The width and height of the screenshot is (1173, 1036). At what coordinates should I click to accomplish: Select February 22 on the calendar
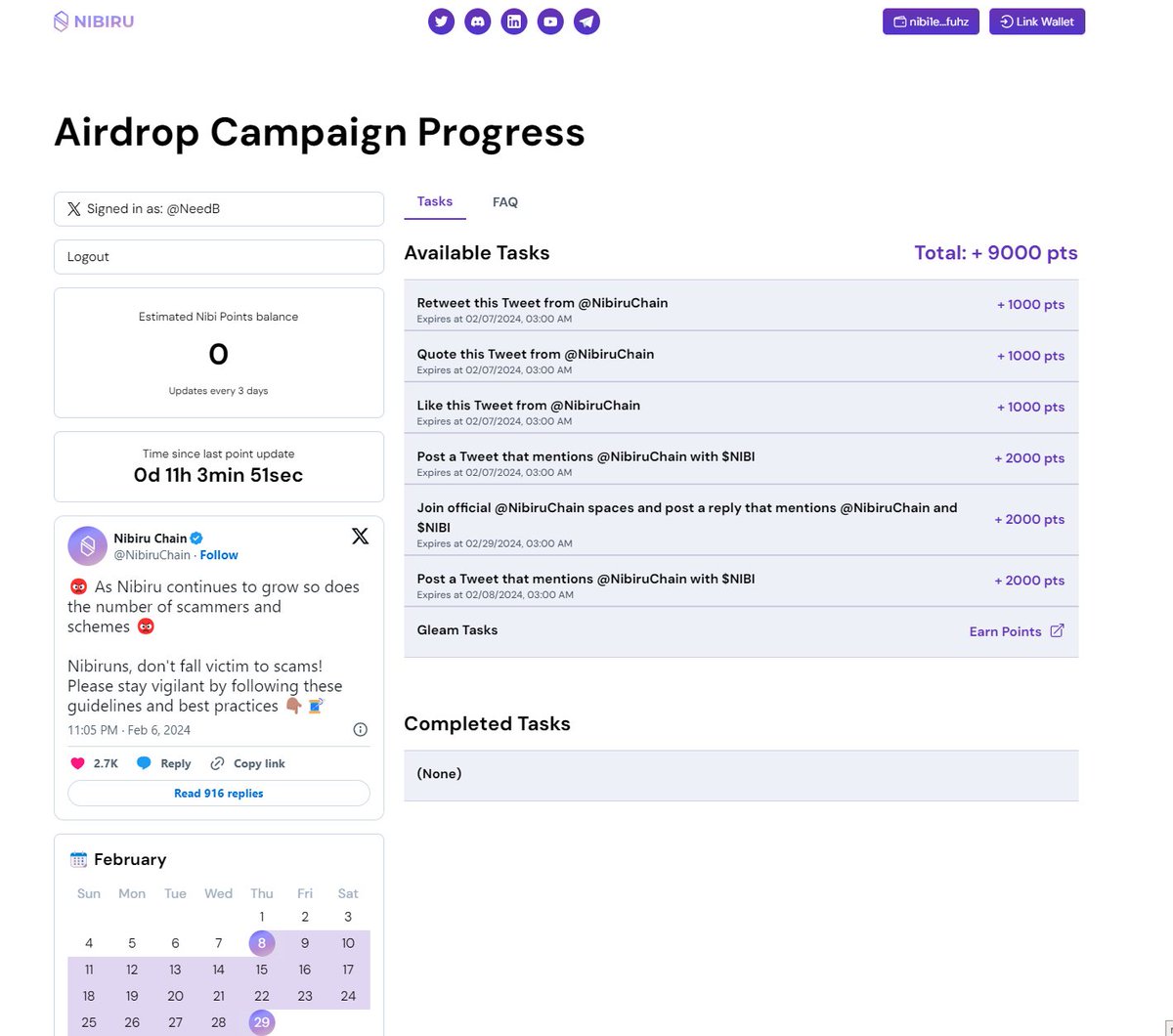click(262, 996)
